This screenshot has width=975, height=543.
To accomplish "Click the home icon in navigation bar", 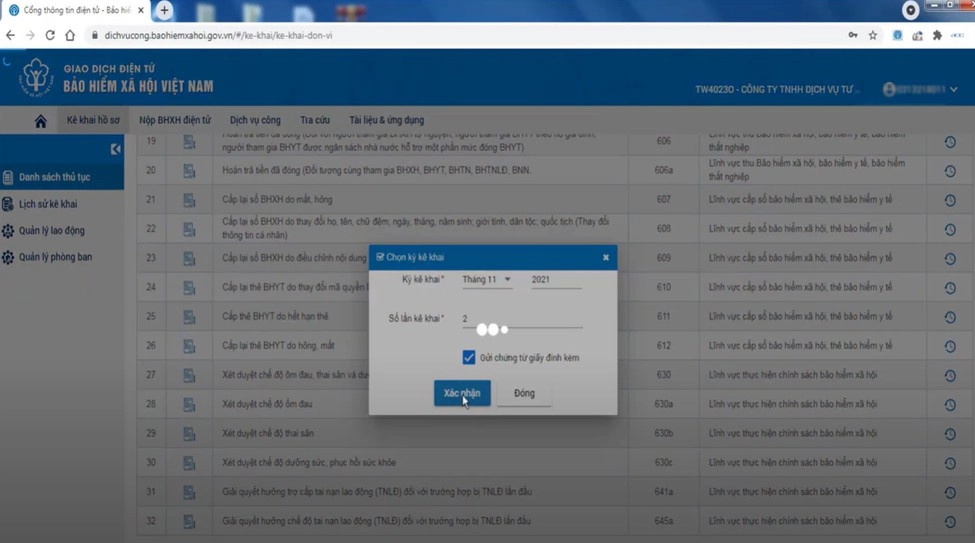I will (40, 121).
